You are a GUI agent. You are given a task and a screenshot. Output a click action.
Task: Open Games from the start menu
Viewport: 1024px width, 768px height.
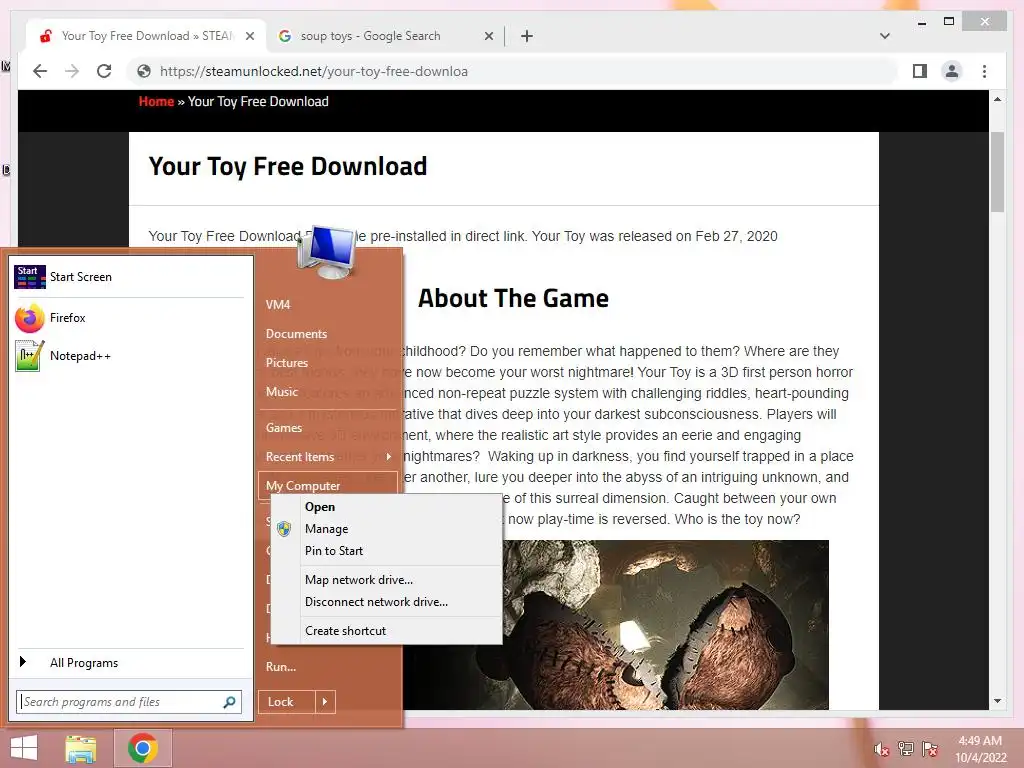[284, 428]
